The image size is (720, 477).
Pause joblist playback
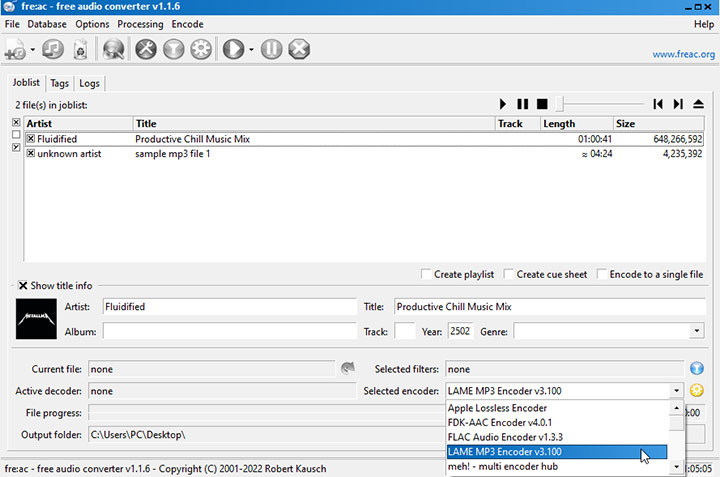click(523, 104)
